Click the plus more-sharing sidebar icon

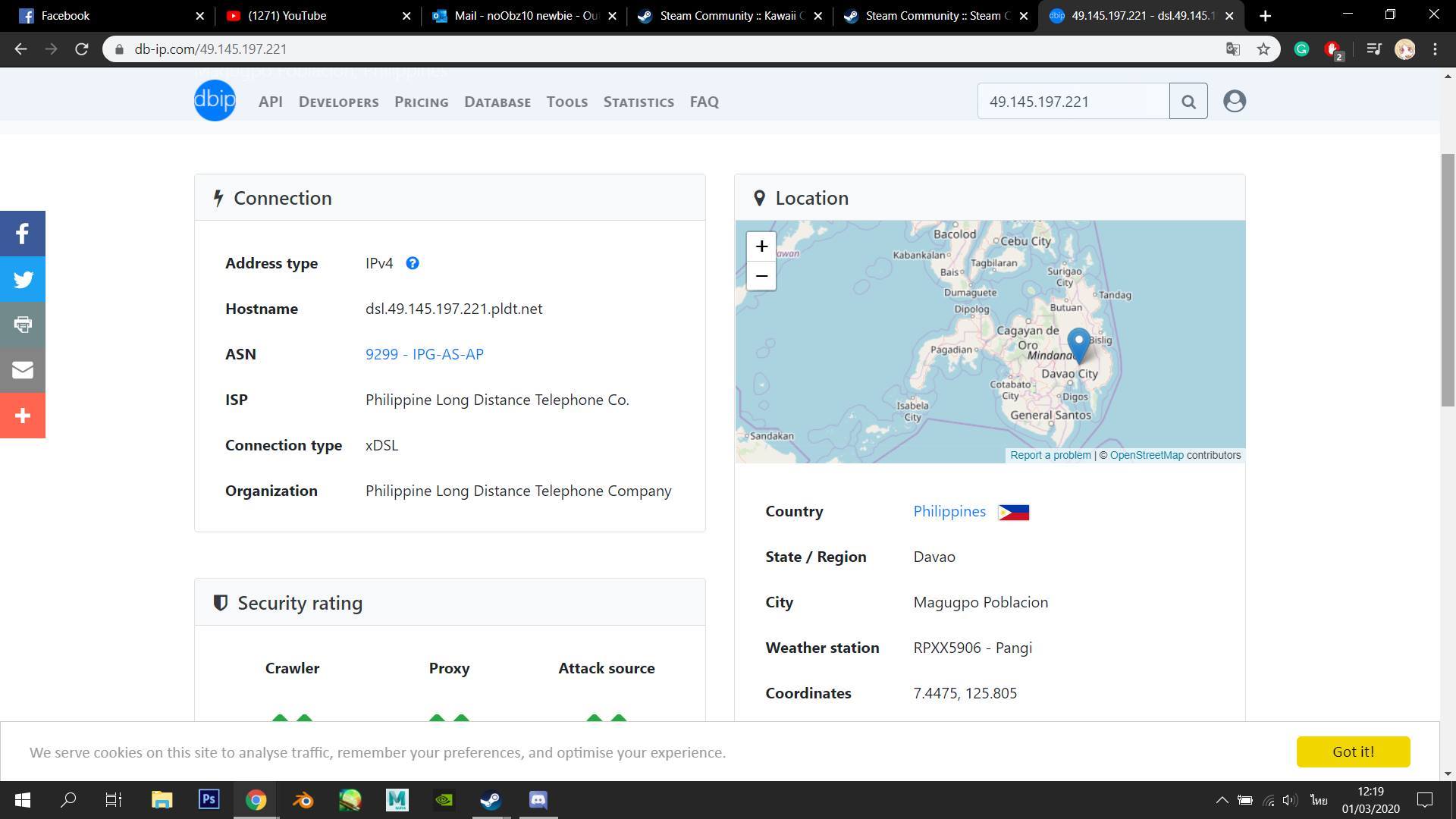click(x=23, y=416)
